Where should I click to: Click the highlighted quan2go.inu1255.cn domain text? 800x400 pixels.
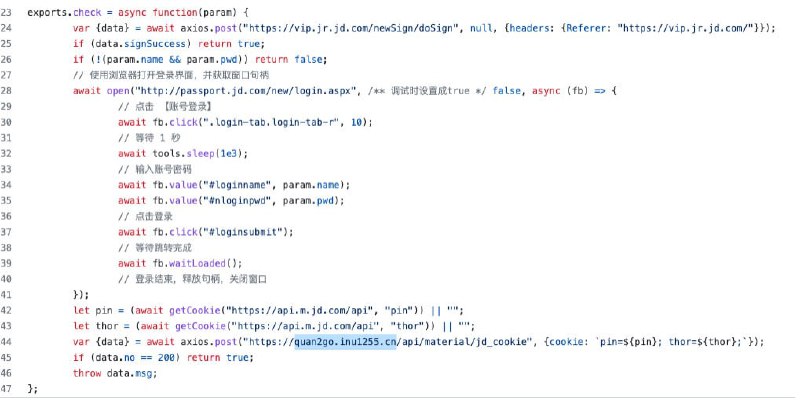[x=344, y=341]
